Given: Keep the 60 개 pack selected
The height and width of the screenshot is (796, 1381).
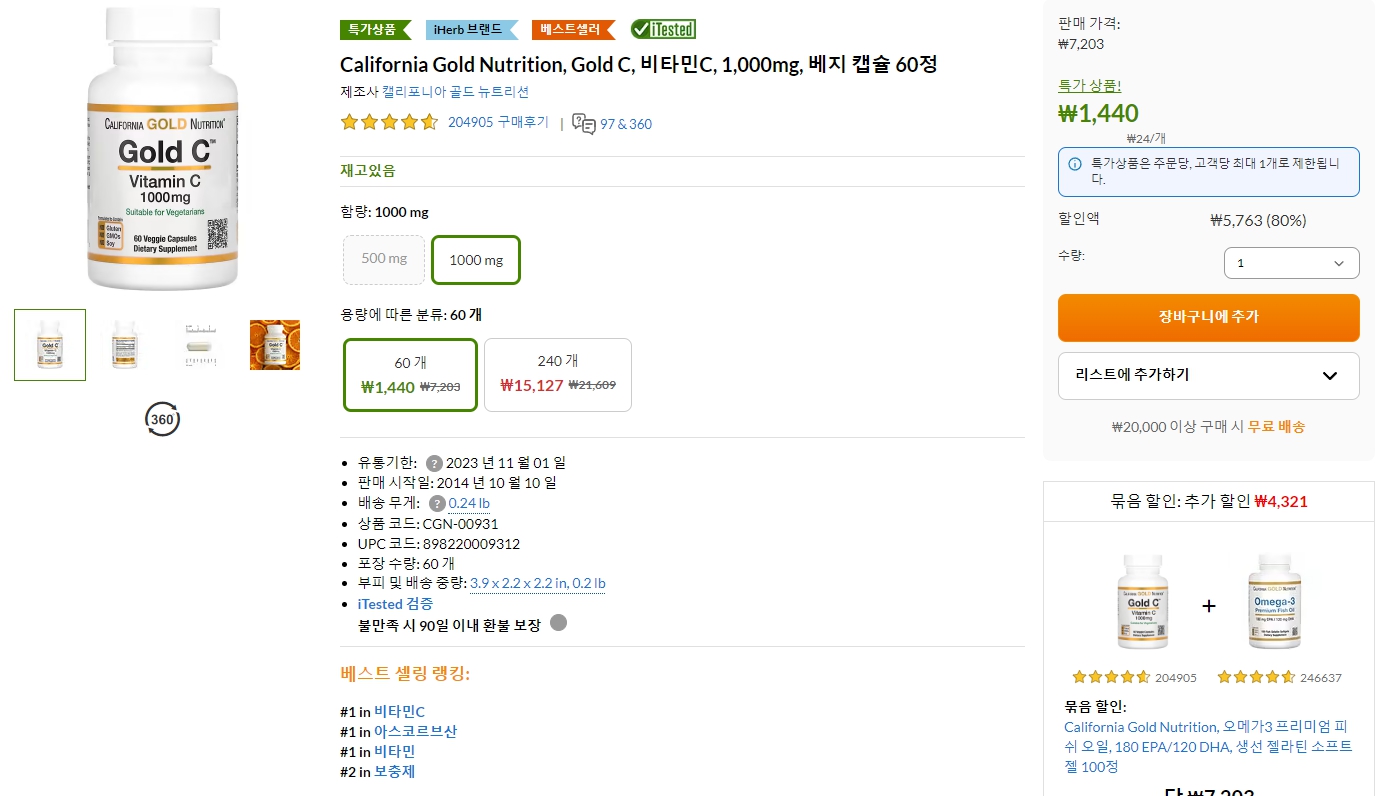Looking at the screenshot, I should click(x=410, y=374).
